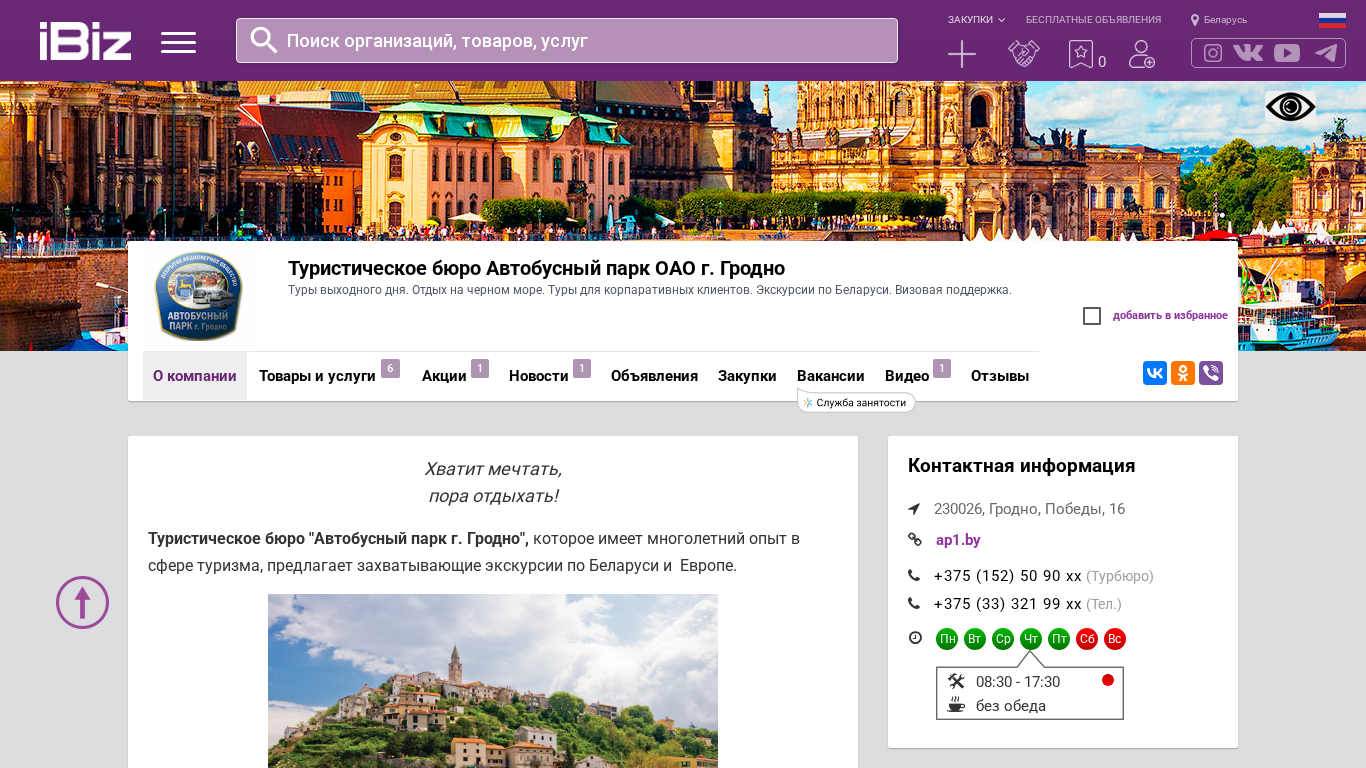Open the Russian flag language selector

tap(1332, 20)
